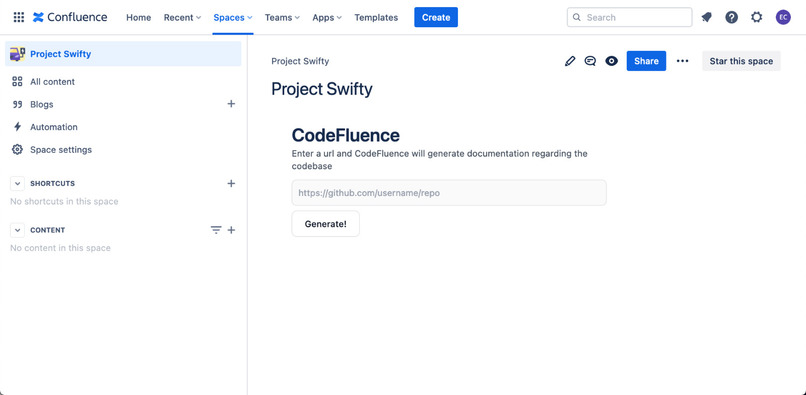Click the Confluence logo

pyautogui.click(x=70, y=17)
